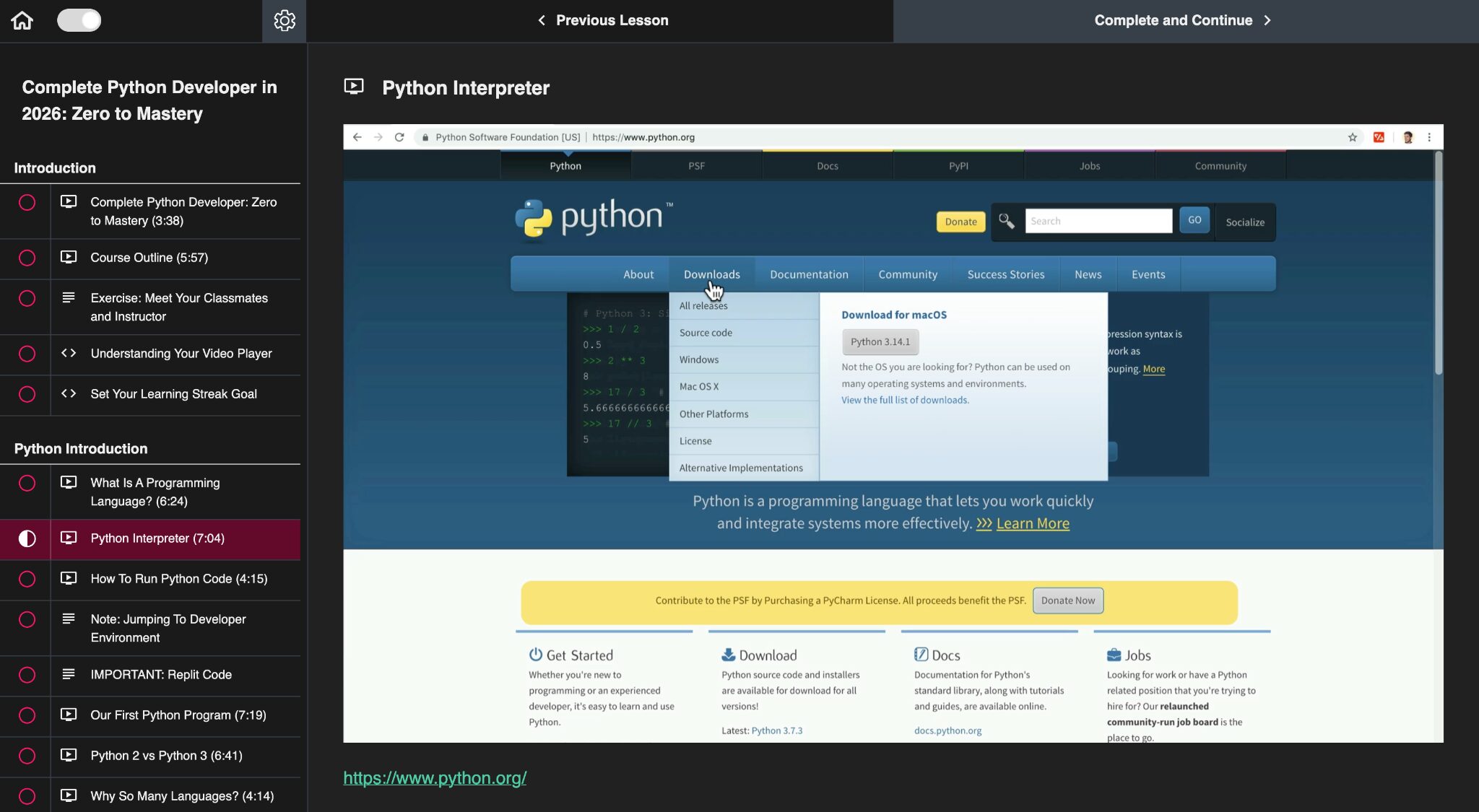Screen dimensions: 1479x812
Task: Open the https://www.python.org/ link
Action: coord(435,778)
